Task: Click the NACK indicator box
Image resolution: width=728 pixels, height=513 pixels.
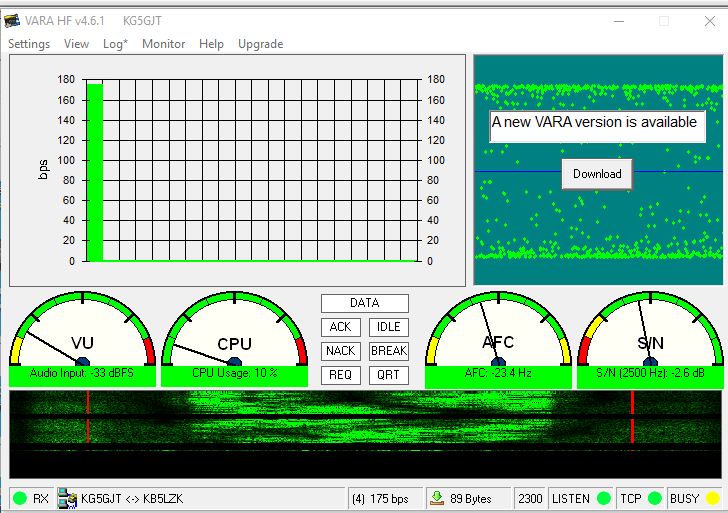Action: click(340, 351)
